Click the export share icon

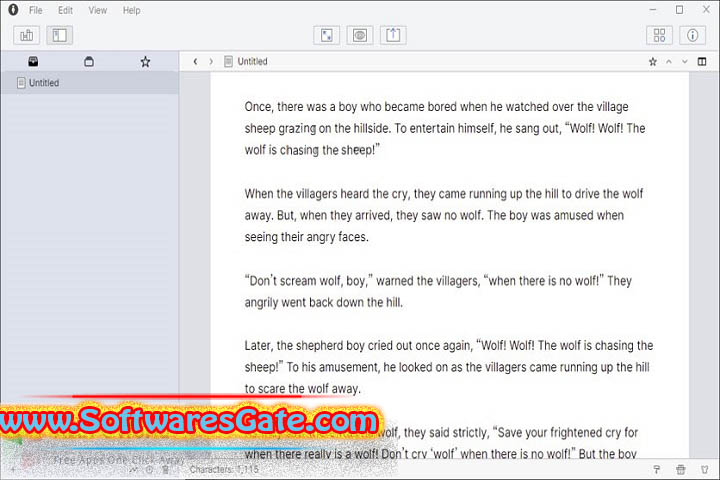[x=393, y=35]
